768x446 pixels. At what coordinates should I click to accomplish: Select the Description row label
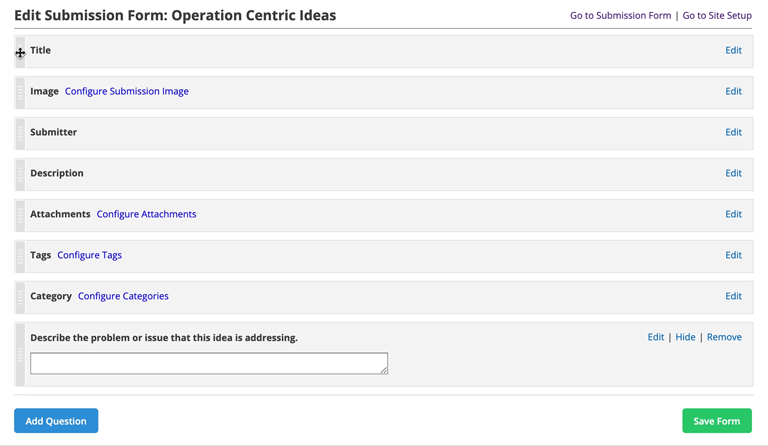57,173
